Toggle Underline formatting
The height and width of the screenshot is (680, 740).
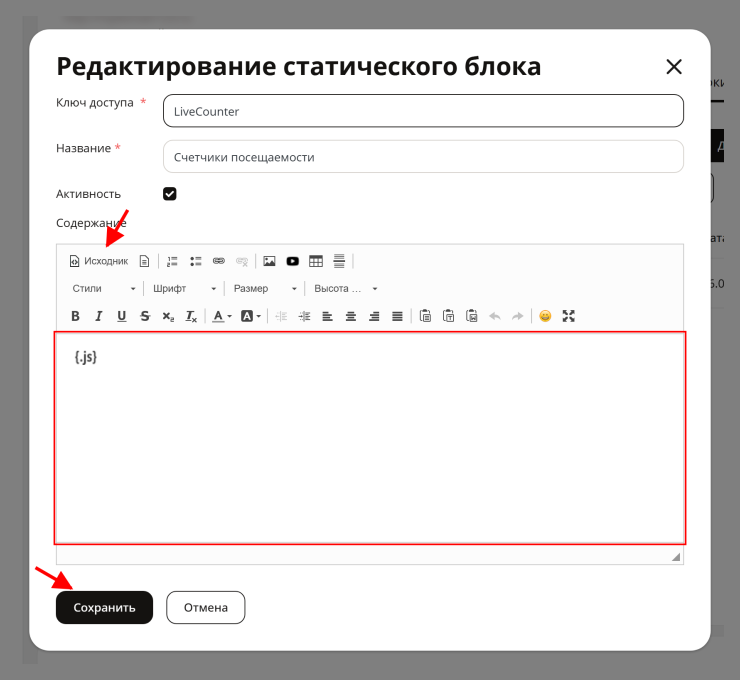[x=121, y=316]
